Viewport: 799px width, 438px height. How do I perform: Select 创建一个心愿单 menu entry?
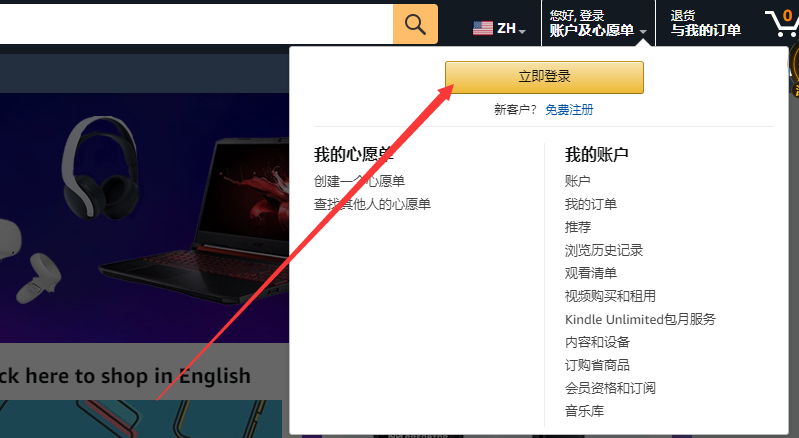click(359, 181)
